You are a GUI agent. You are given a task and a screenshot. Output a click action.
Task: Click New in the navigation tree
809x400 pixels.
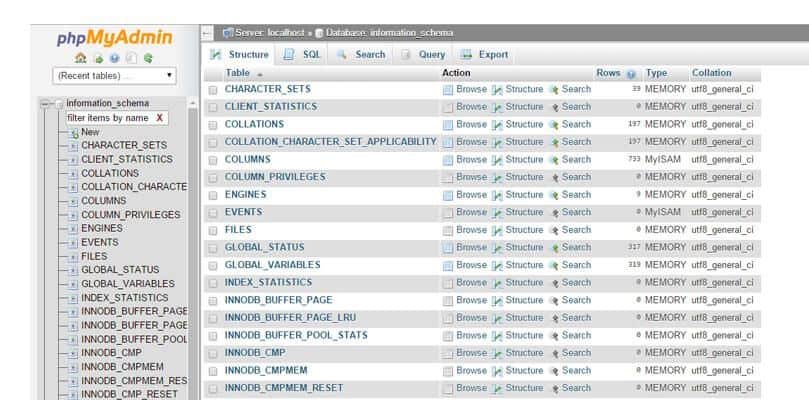[x=90, y=132]
